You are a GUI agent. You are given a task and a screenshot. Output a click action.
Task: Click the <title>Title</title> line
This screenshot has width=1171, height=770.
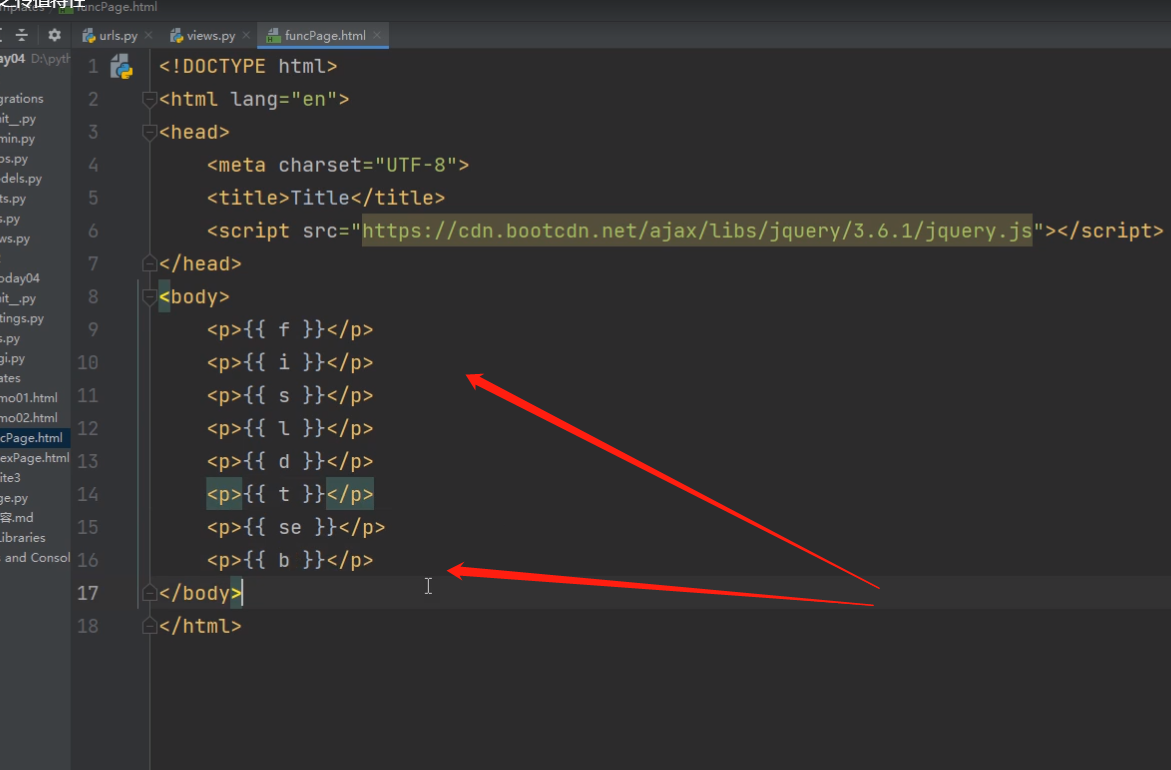(x=326, y=198)
